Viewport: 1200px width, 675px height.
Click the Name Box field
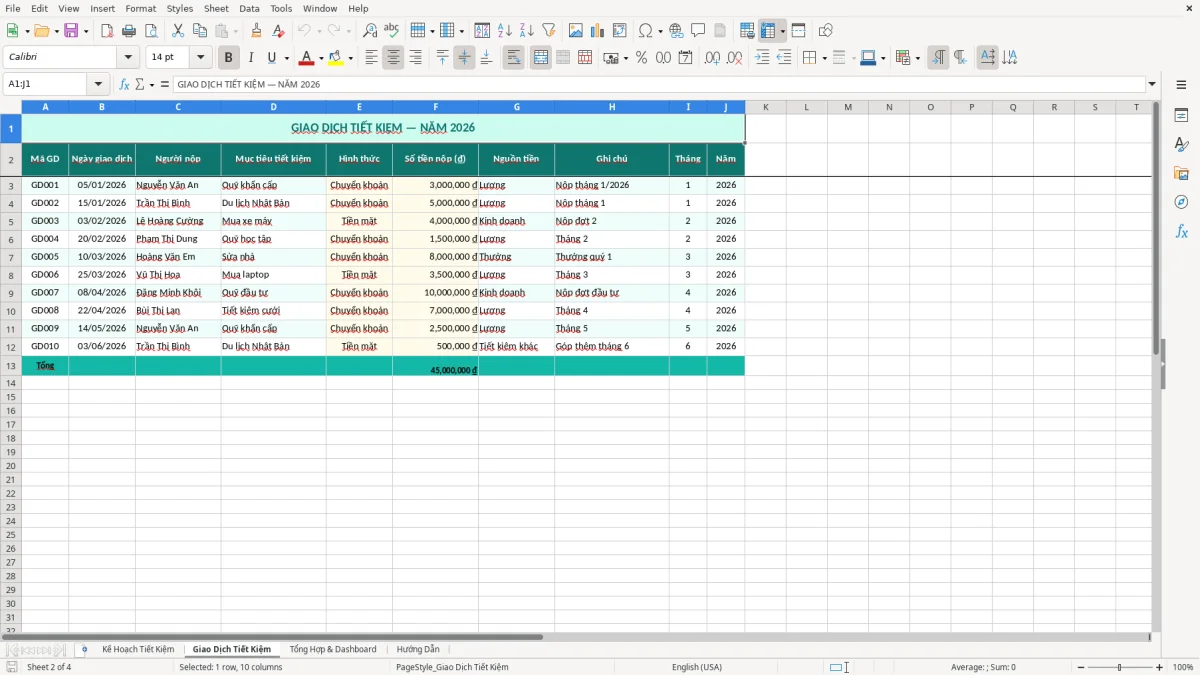46,85
